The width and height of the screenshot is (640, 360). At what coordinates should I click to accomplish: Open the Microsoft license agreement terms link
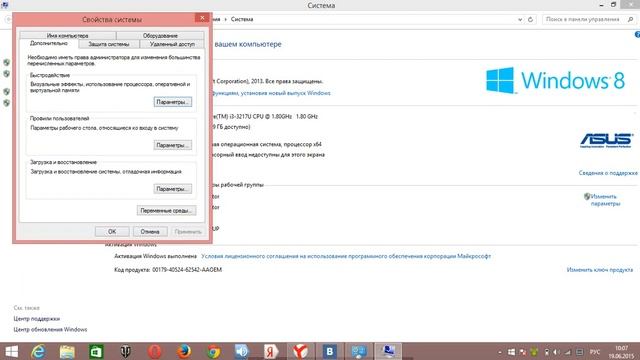click(346, 256)
